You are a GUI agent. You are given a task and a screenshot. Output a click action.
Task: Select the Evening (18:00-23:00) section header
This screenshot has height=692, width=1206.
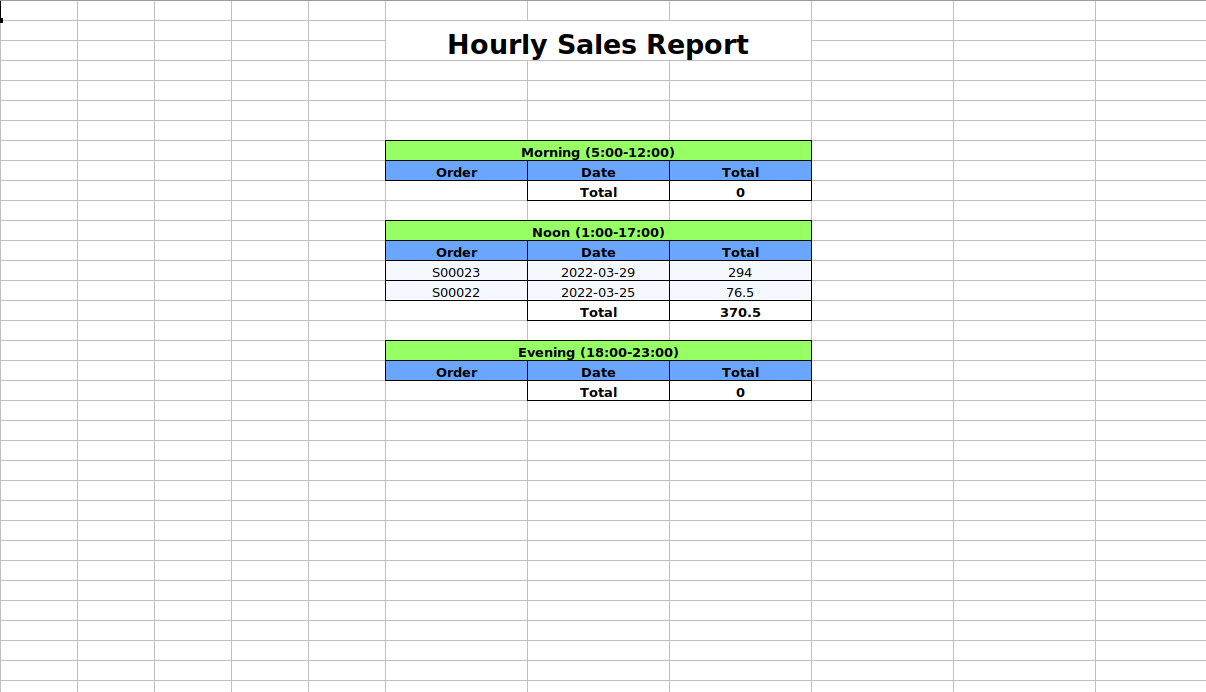(x=598, y=352)
